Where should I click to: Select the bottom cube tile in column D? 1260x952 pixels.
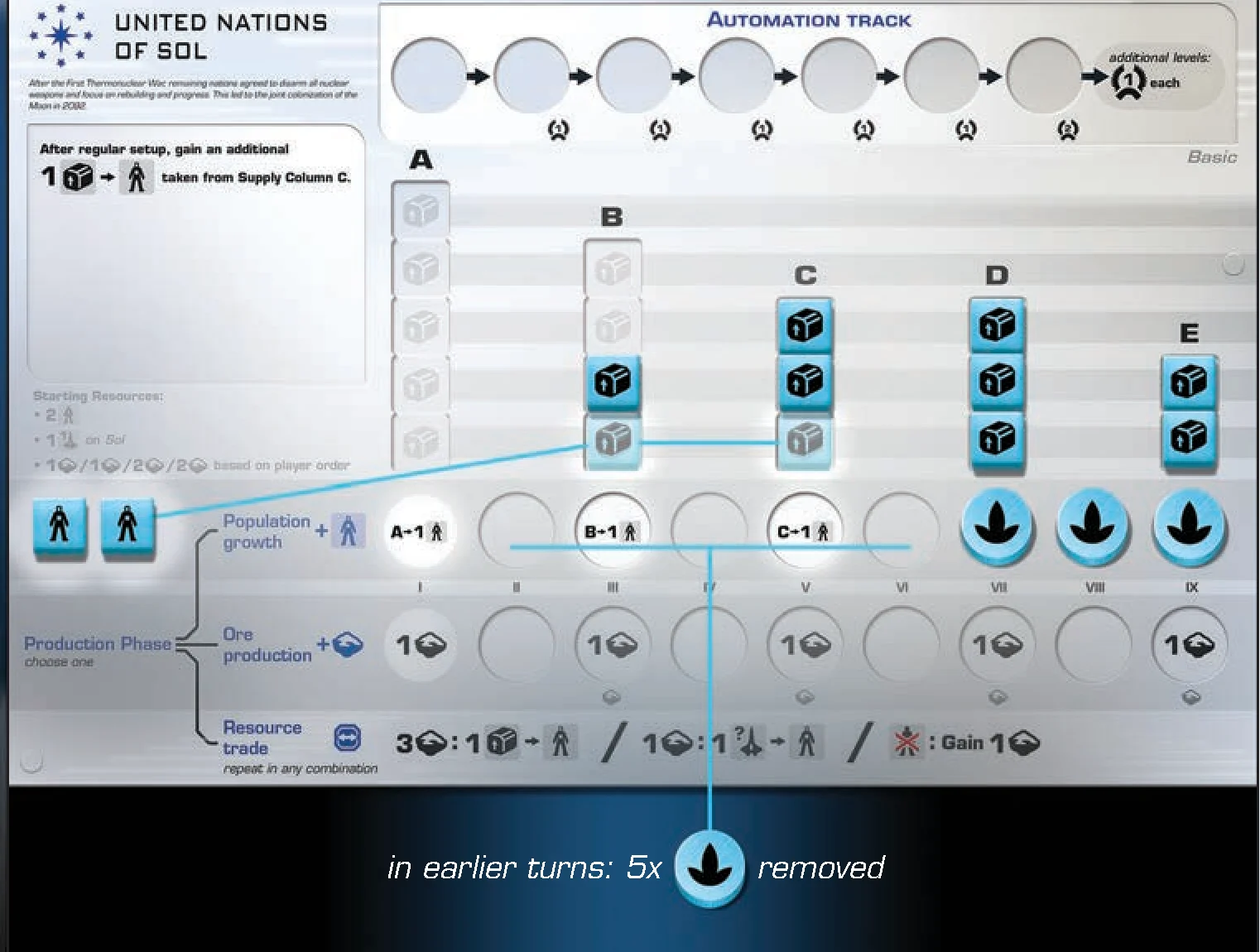997,440
